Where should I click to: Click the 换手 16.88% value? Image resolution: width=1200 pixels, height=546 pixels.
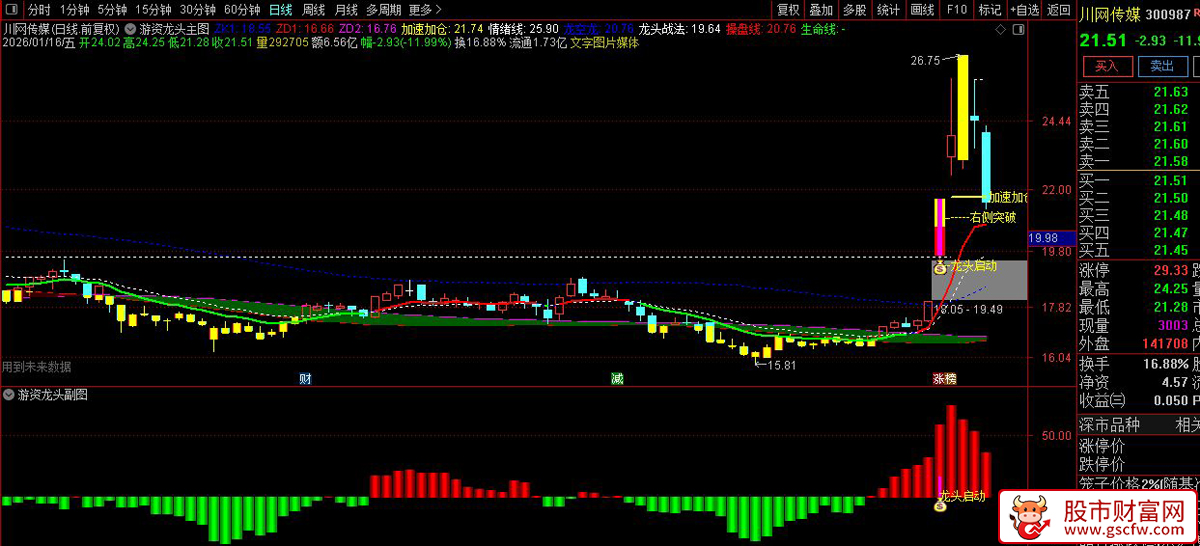pos(1164,363)
